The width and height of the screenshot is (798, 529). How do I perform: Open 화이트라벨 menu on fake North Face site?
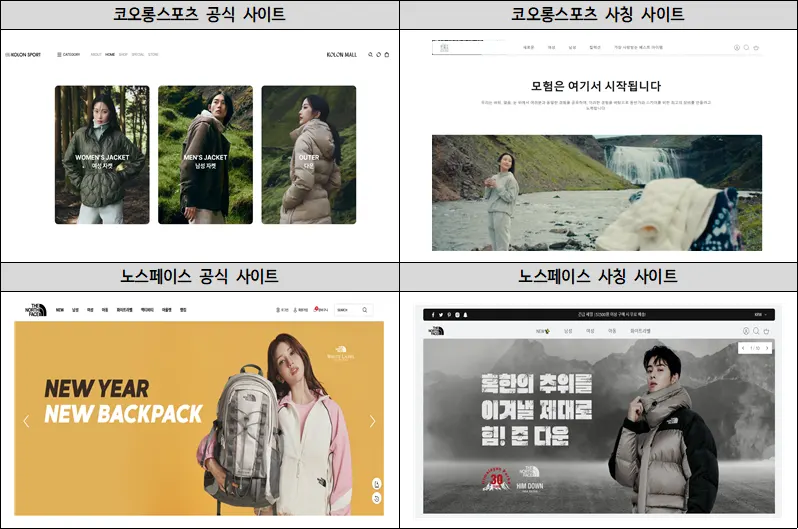tap(640, 331)
